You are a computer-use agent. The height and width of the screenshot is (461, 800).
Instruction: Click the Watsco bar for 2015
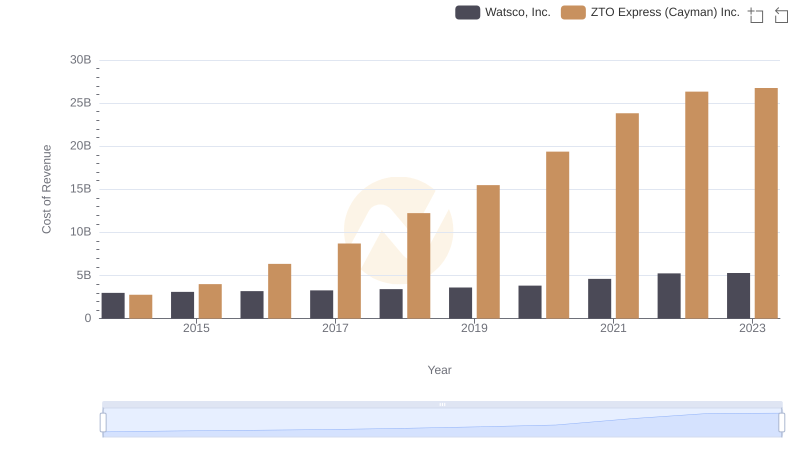pos(183,305)
